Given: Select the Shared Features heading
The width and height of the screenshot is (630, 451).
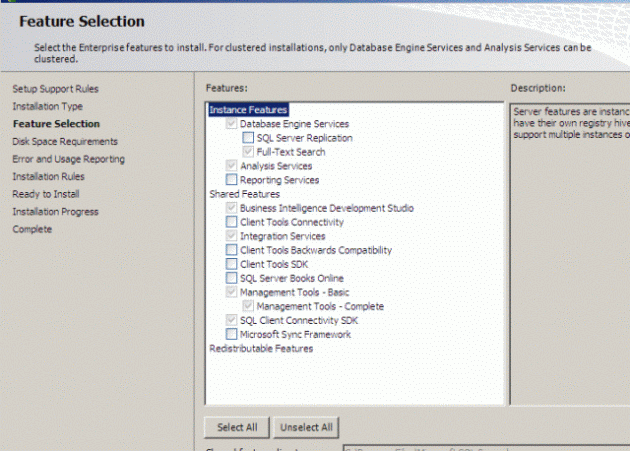Looking at the screenshot, I should tap(245, 194).
